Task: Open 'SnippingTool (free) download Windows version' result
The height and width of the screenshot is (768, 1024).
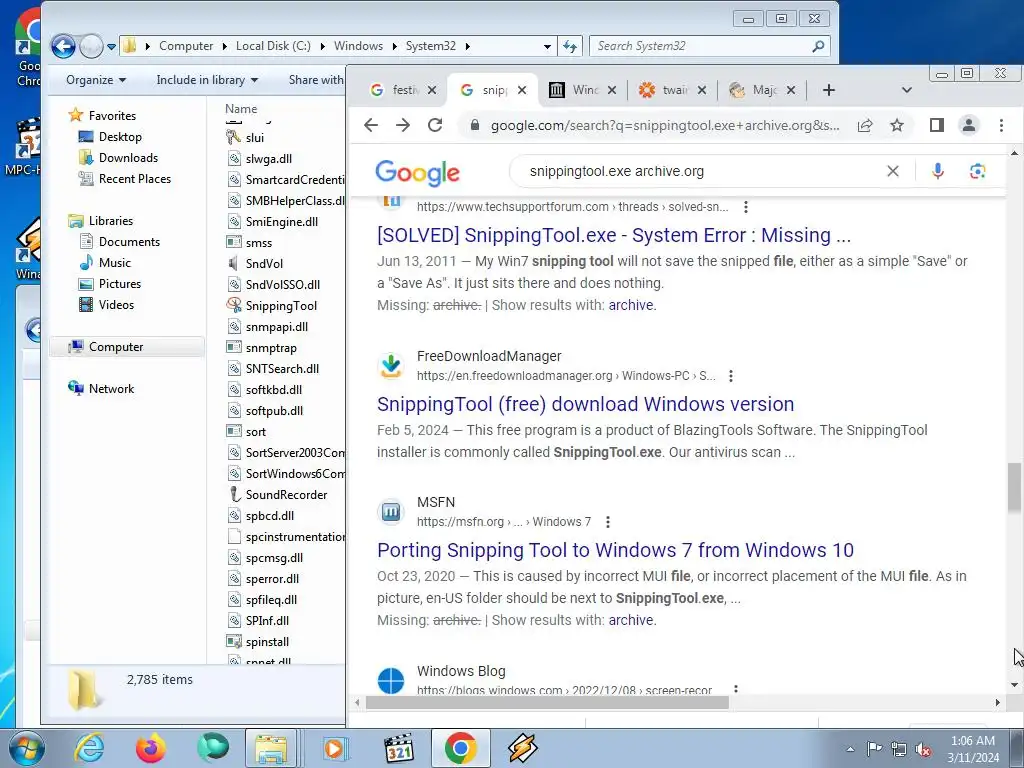Action: pyautogui.click(x=585, y=404)
